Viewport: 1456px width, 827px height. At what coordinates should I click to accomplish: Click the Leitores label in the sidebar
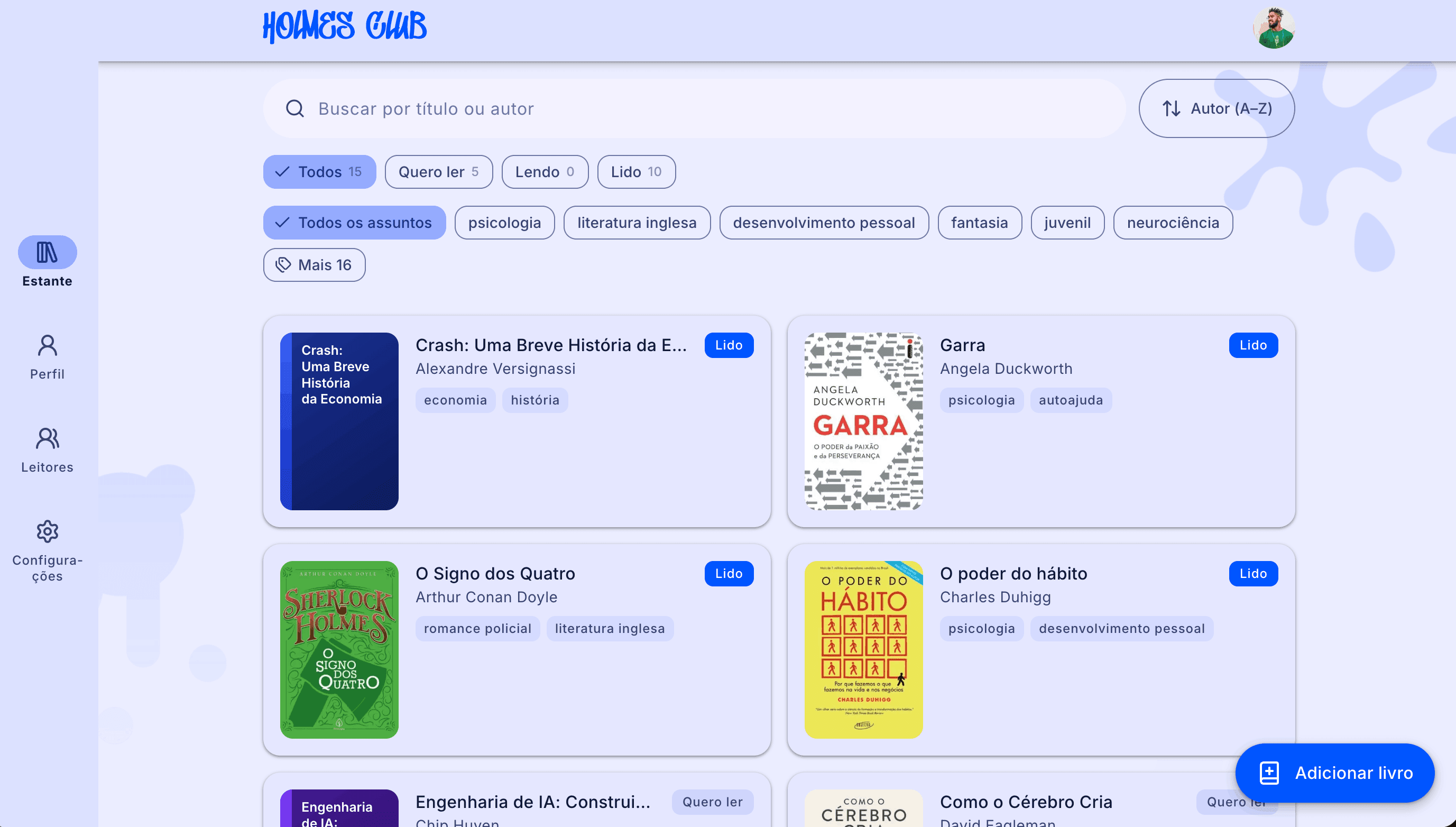coord(47,467)
